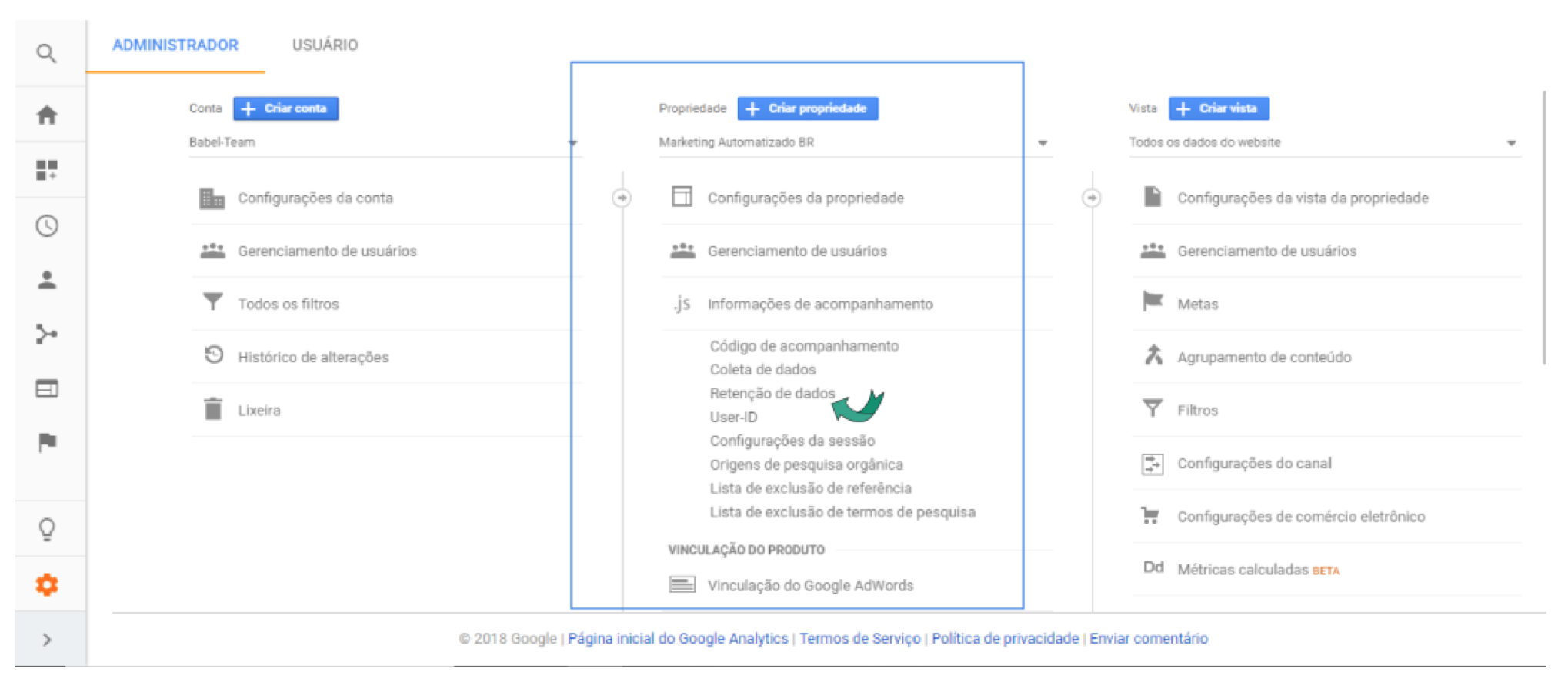Collapse Informações de acompanhamento section
This screenshot has height=692, width=1568.
(820, 304)
